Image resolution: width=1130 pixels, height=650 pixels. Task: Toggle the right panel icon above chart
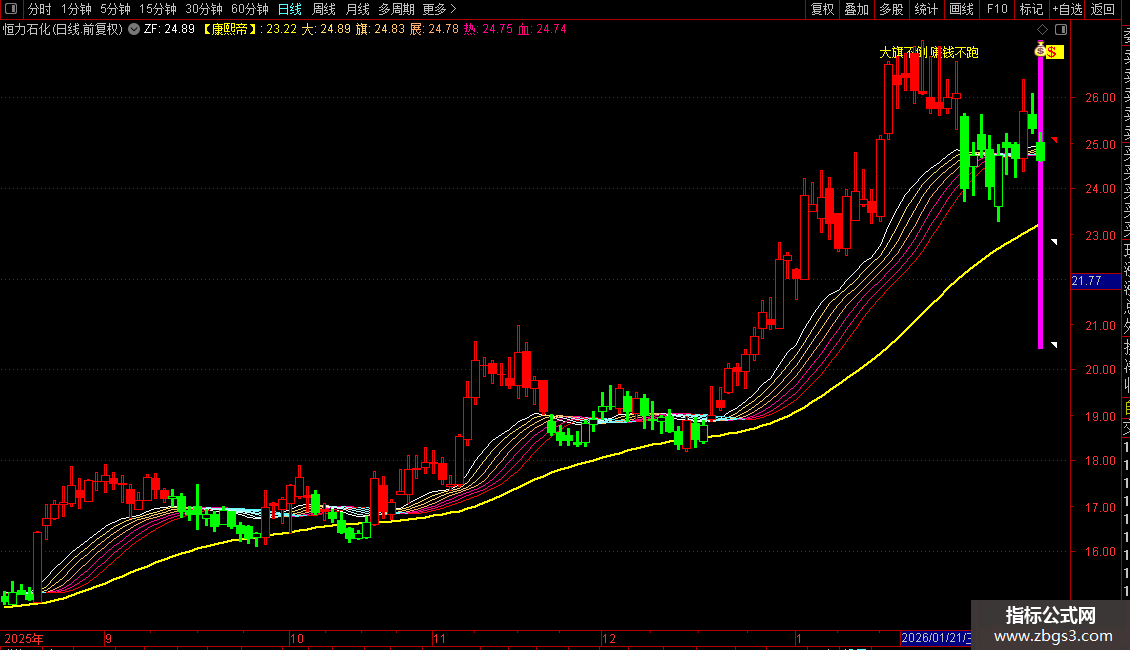[x=1061, y=29]
